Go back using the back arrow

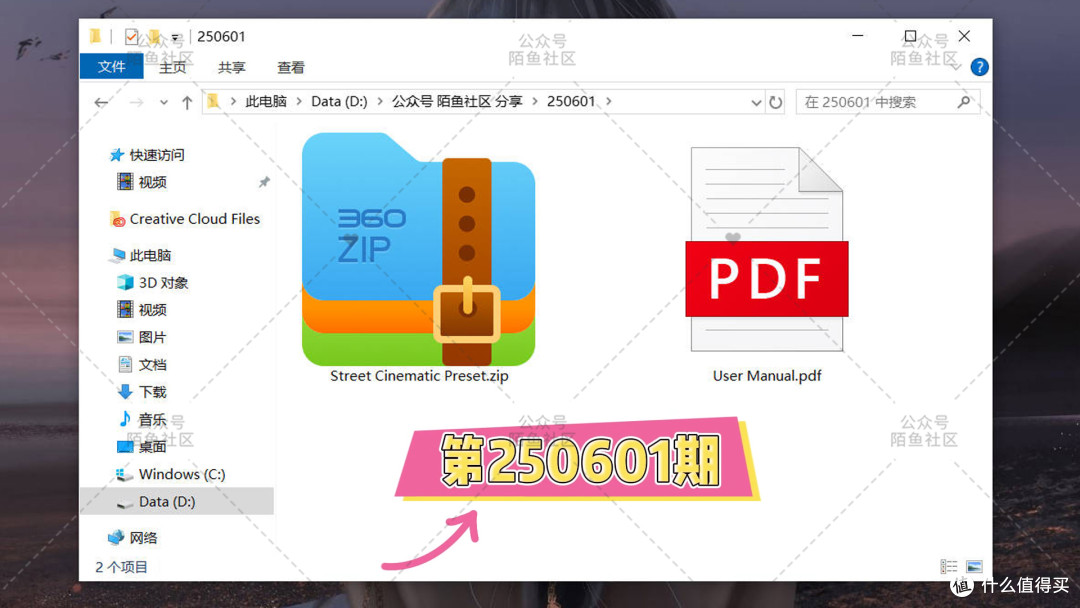[101, 102]
